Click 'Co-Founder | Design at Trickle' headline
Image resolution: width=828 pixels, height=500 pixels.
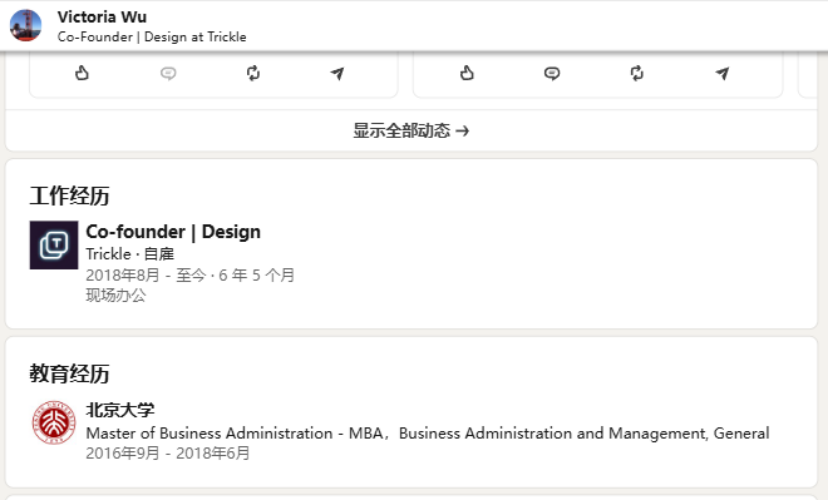point(152,37)
